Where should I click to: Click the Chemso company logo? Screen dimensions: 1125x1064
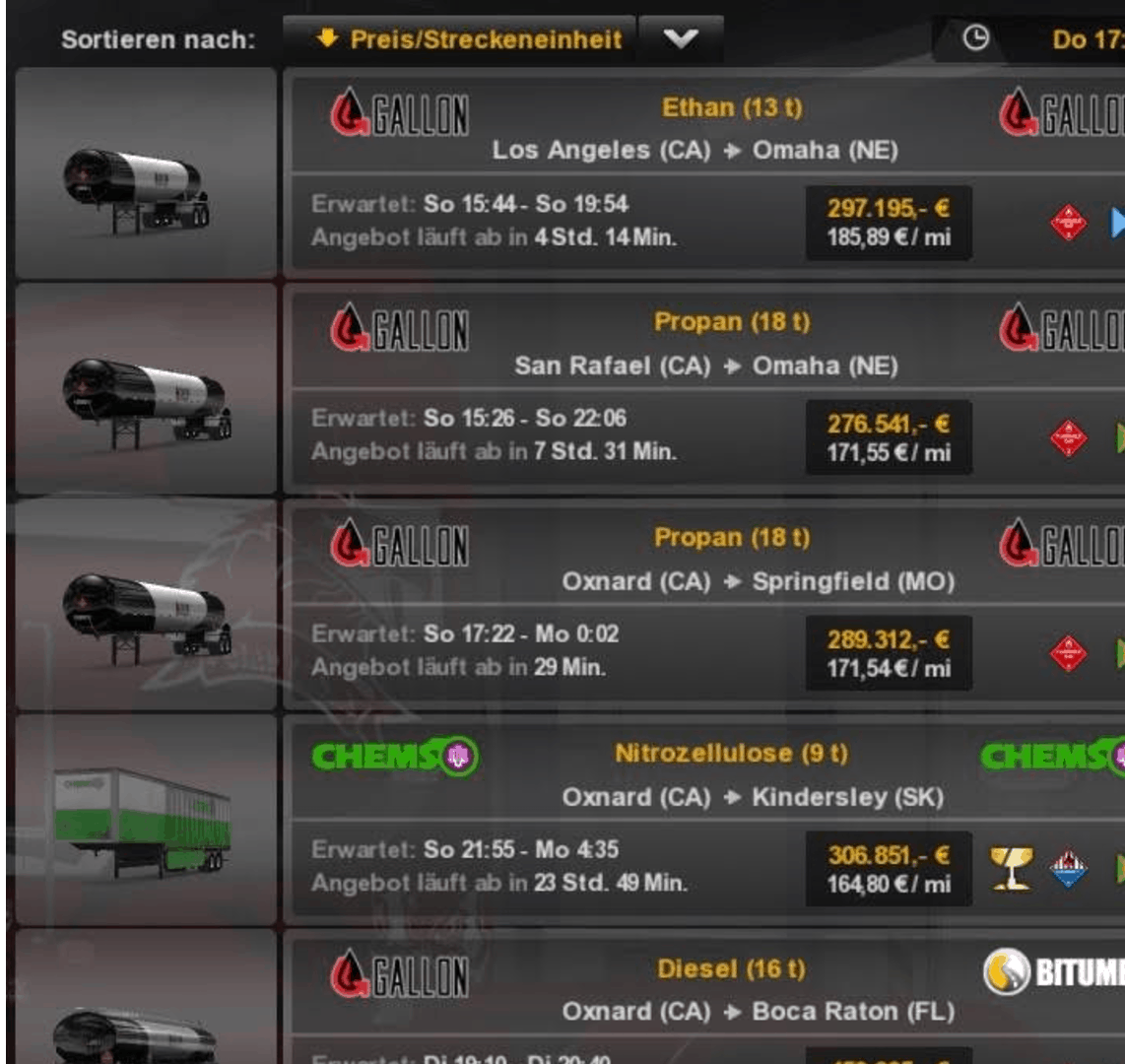pyautogui.click(x=395, y=757)
